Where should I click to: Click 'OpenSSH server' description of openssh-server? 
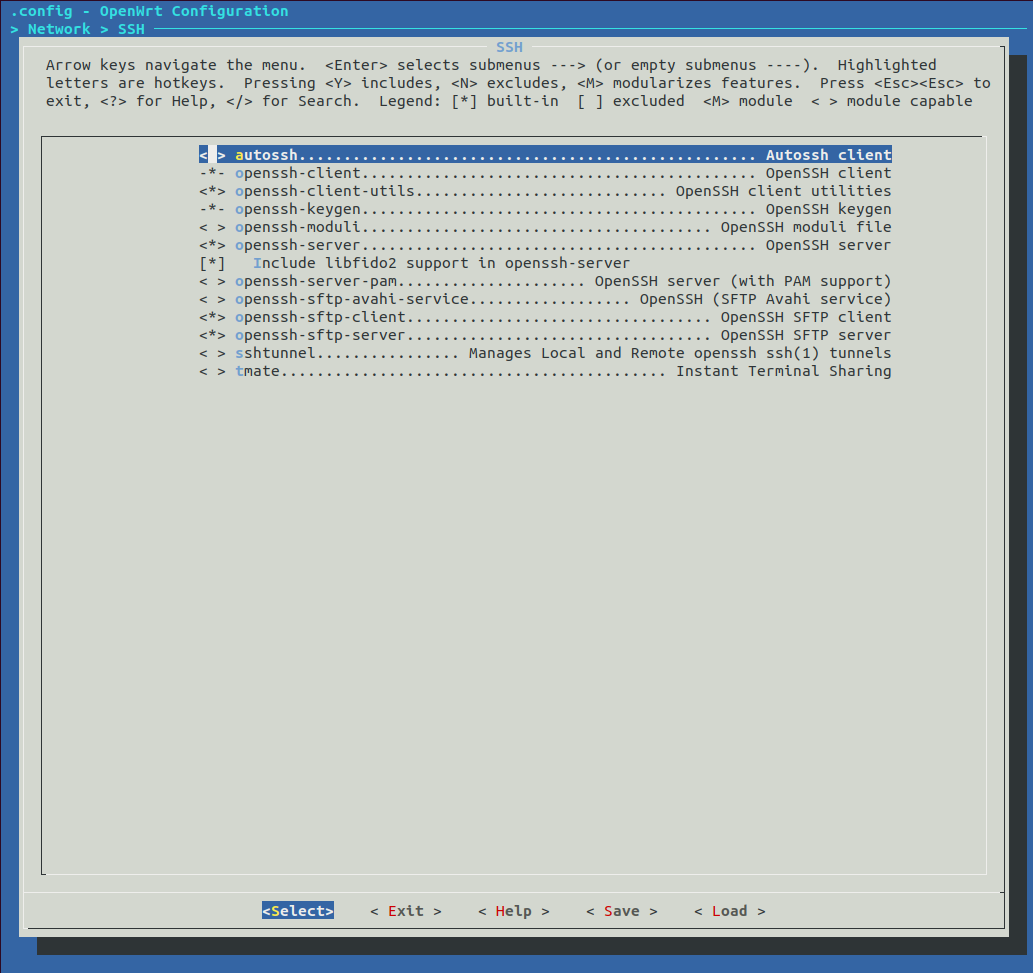[x=828, y=245]
